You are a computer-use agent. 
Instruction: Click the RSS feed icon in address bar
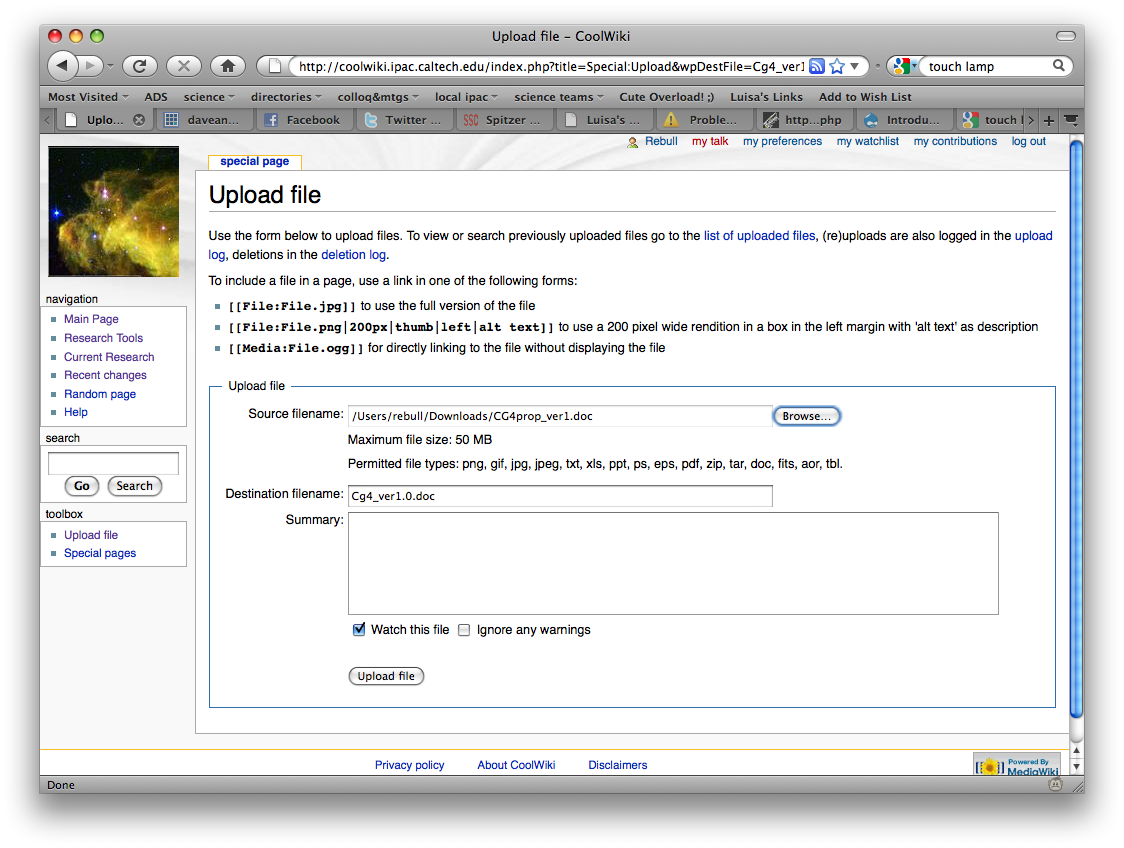pos(817,66)
